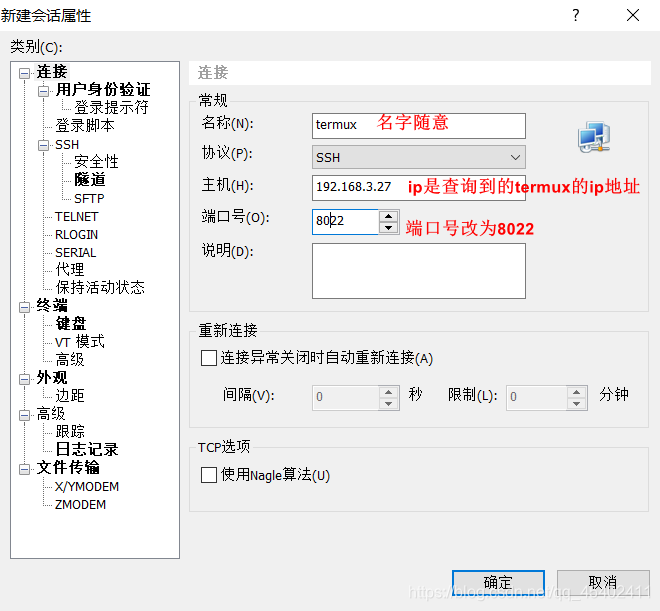Select SERIAL tree item
This screenshot has height=611, width=660.
coord(76,253)
